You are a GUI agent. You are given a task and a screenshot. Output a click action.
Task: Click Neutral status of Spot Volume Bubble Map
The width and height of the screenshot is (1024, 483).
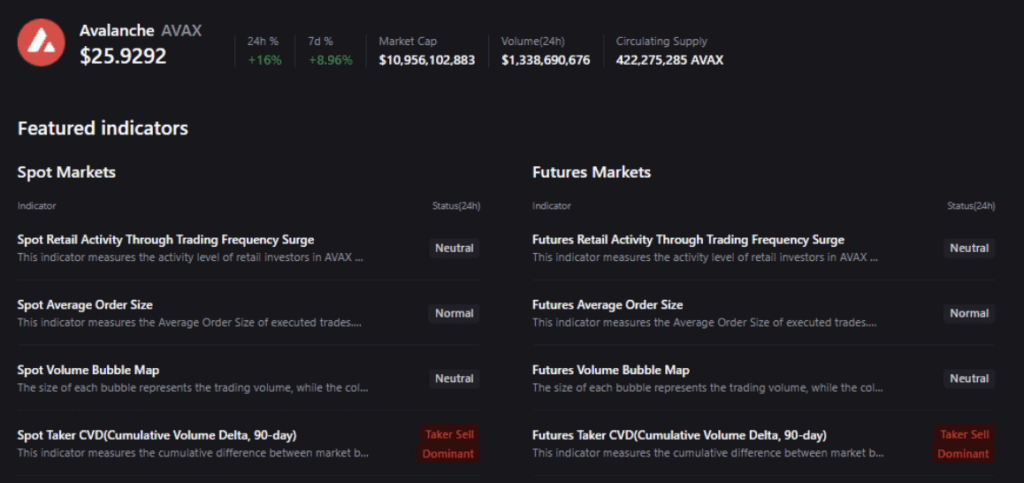(x=455, y=379)
